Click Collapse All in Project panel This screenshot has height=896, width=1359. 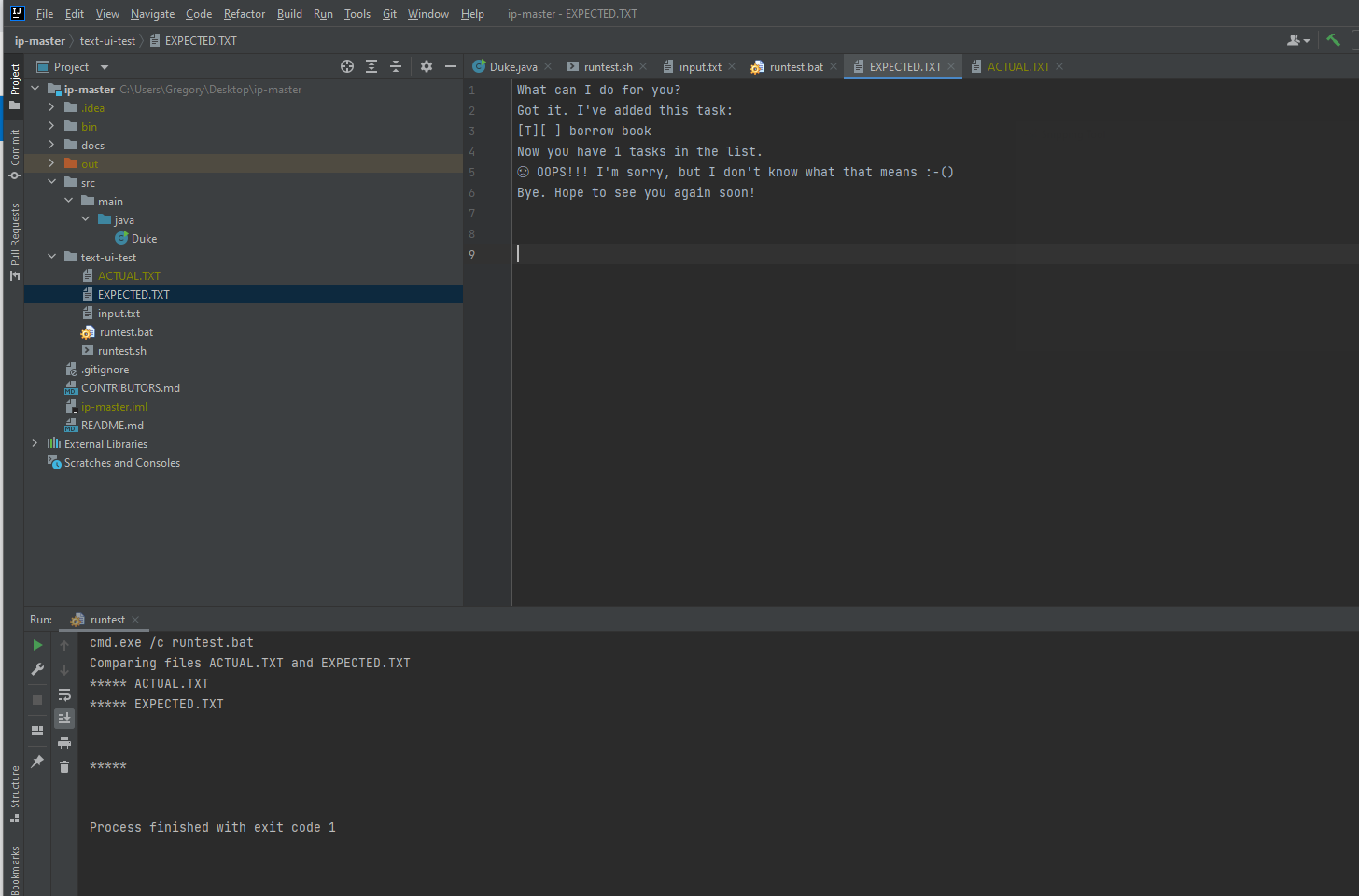coord(396,66)
